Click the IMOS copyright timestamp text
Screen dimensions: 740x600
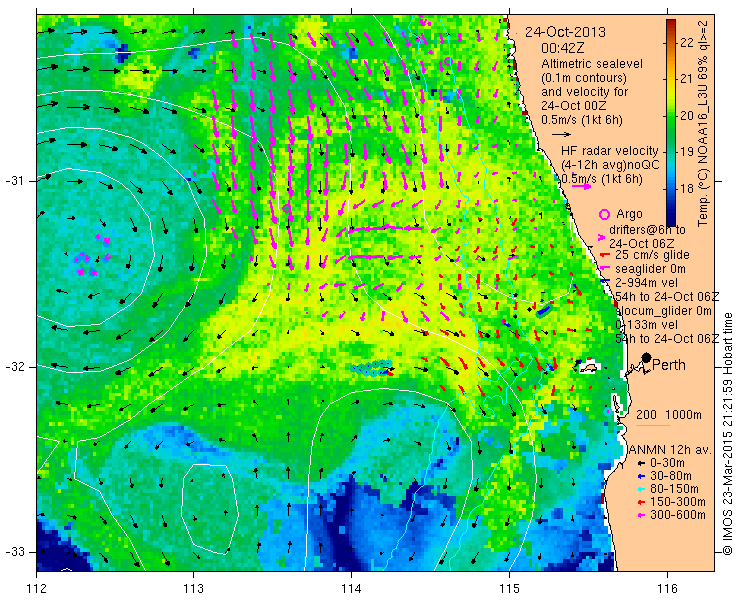click(x=727, y=433)
